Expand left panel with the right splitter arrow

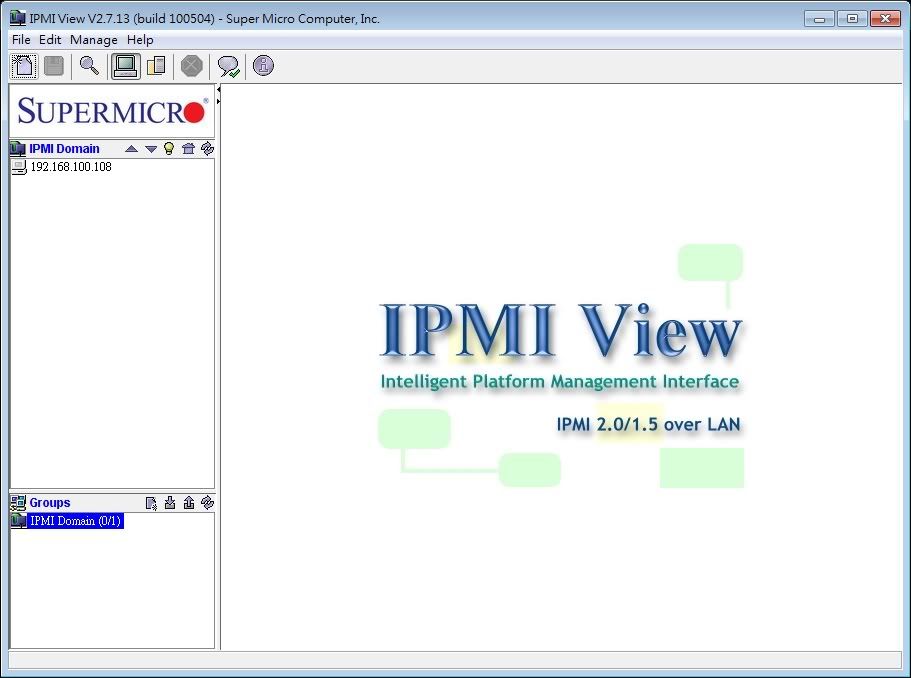[218, 102]
